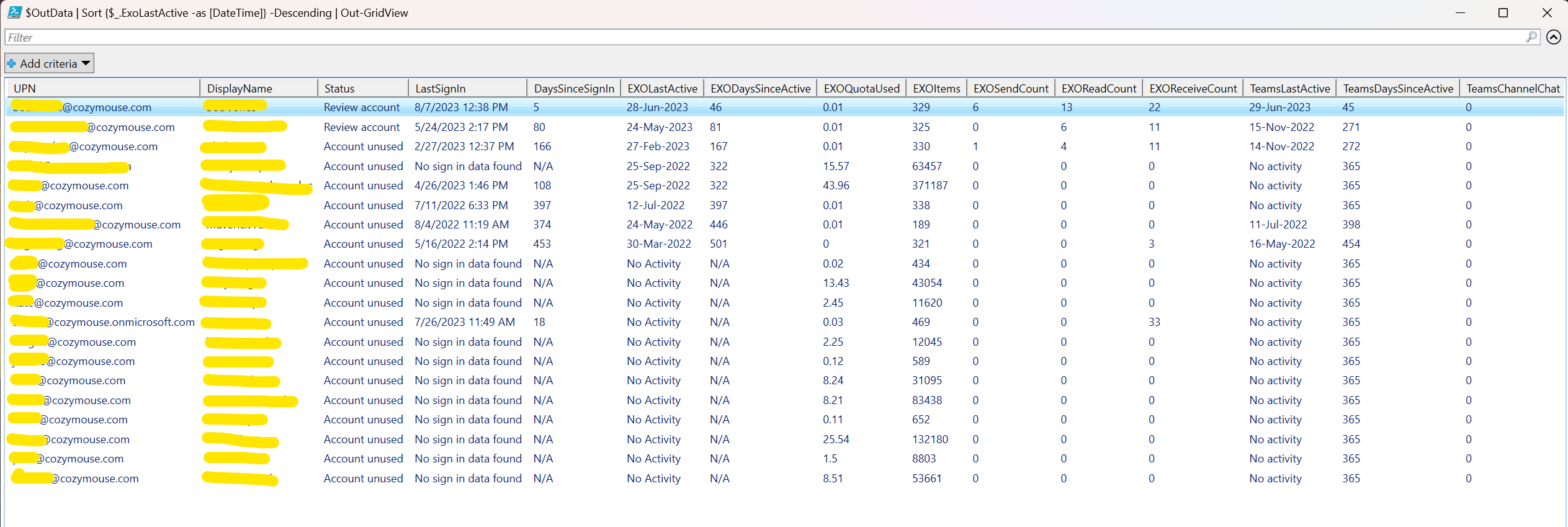Click the 7/11/2022 6:33 PM sign-in cell
The width and height of the screenshot is (1568, 527).
click(461, 205)
